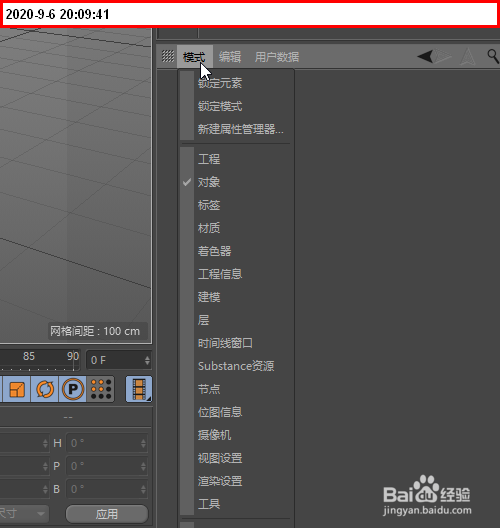Switch mode to 视图设置
Image resolution: width=500 pixels, height=528 pixels.
click(220, 458)
